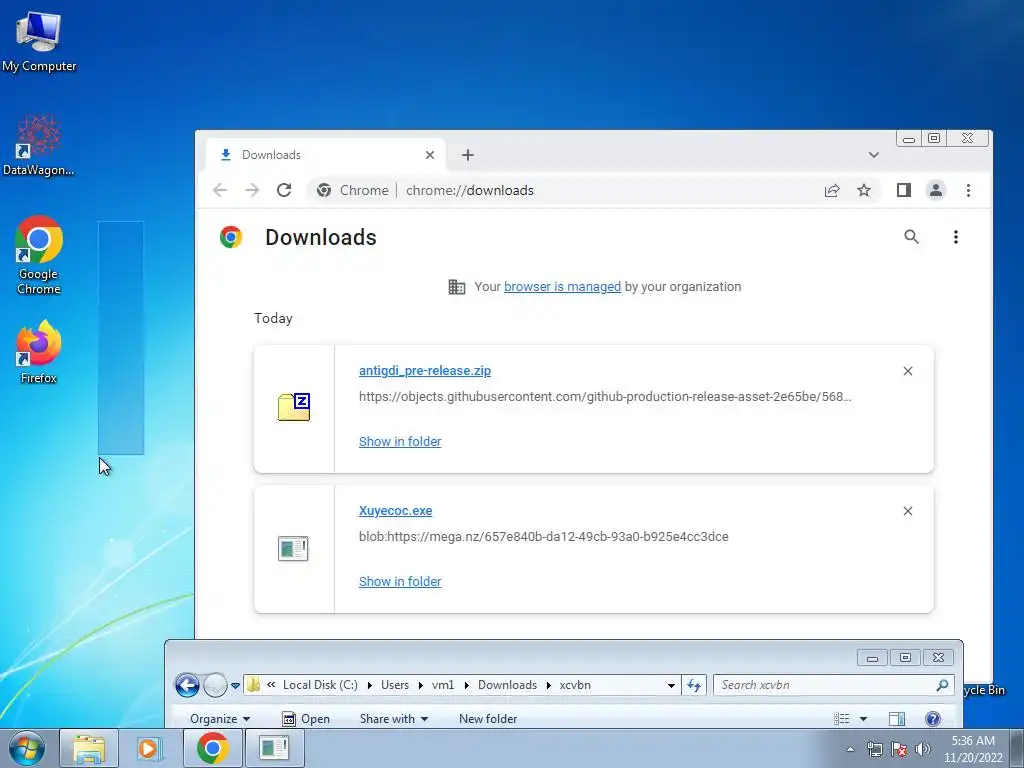Open My Computer desktop icon
This screenshot has height=768, width=1024.
click(x=39, y=42)
